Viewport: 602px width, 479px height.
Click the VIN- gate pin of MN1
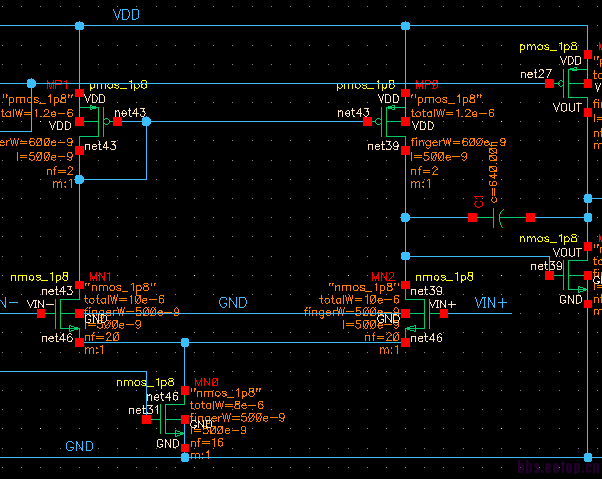pos(41,314)
